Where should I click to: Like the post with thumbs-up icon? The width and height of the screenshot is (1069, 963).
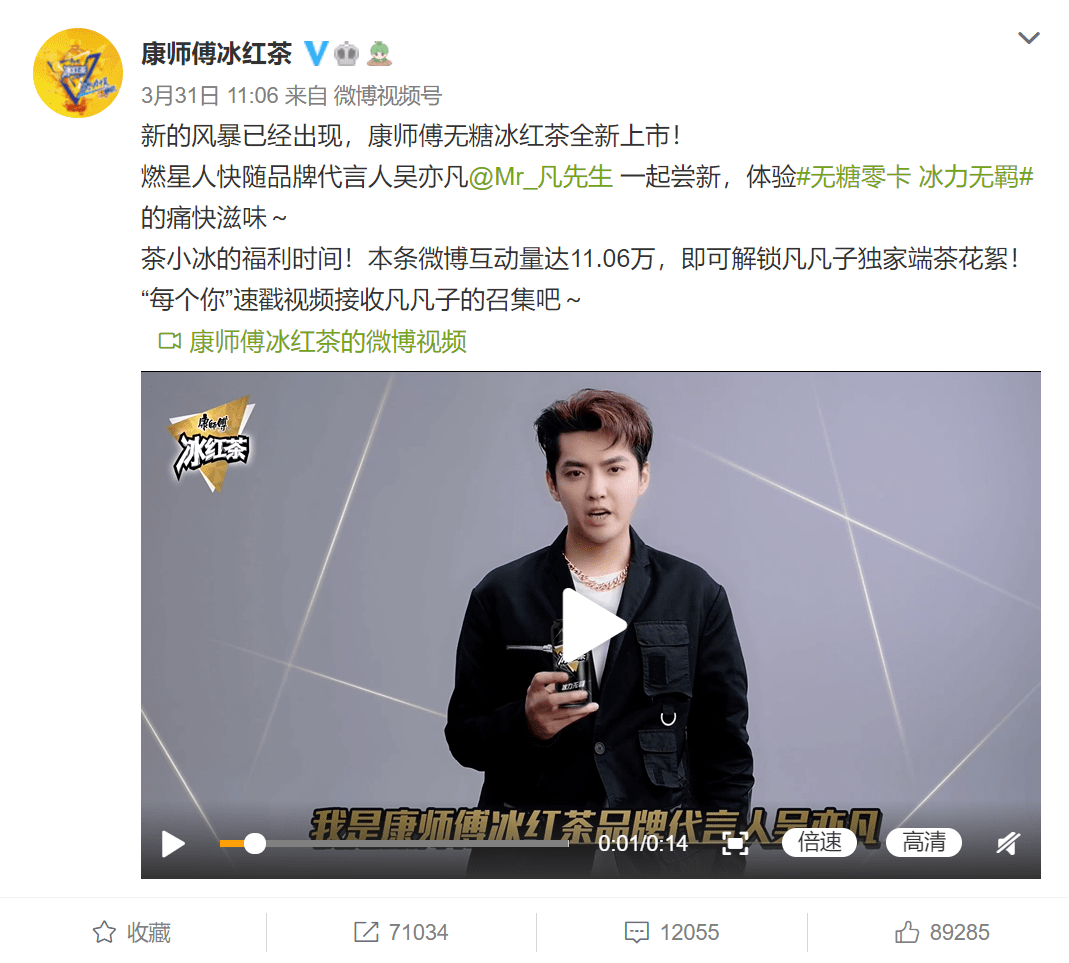pyautogui.click(x=907, y=932)
